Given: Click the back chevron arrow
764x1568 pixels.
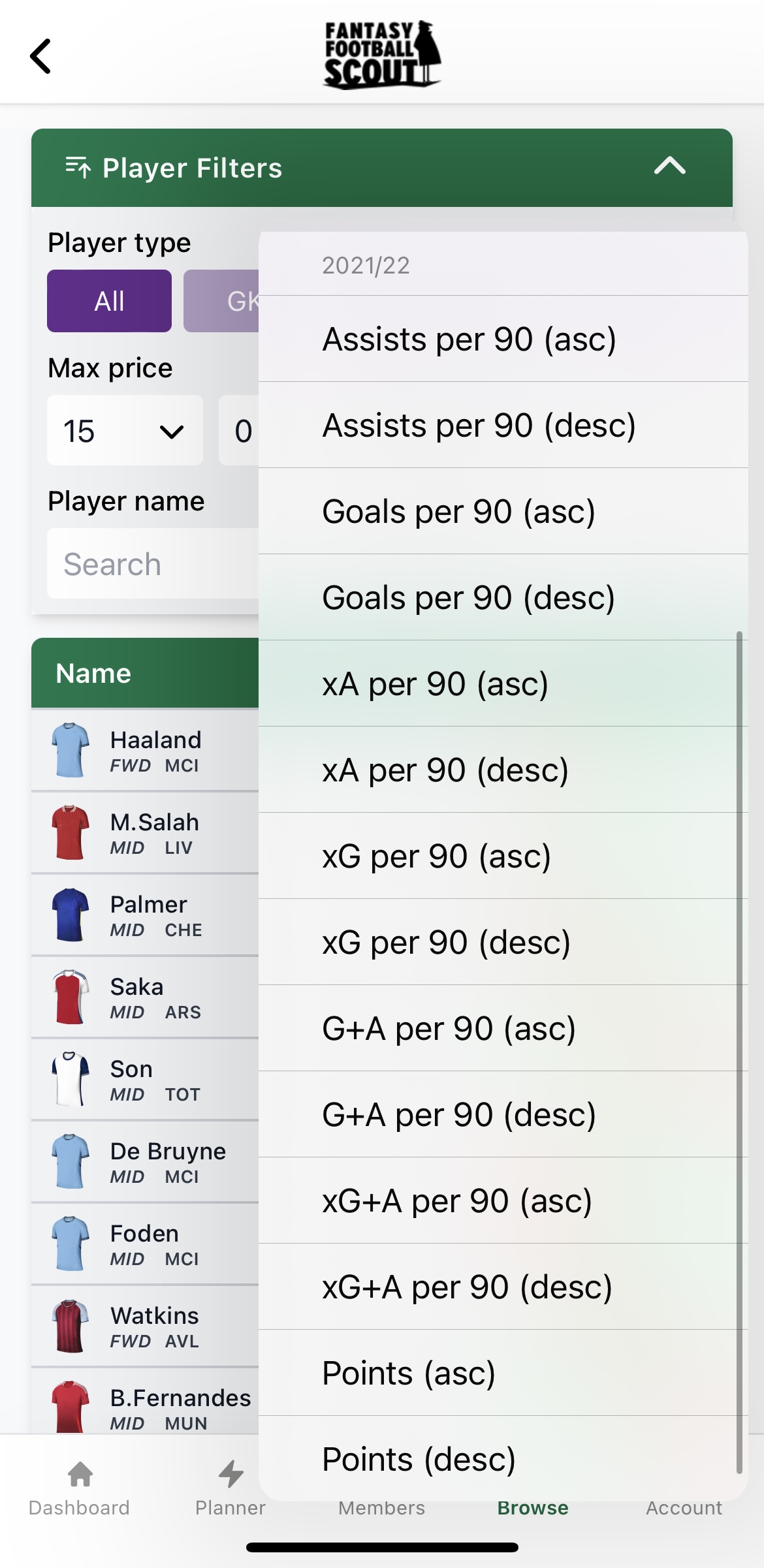Looking at the screenshot, I should 41,56.
